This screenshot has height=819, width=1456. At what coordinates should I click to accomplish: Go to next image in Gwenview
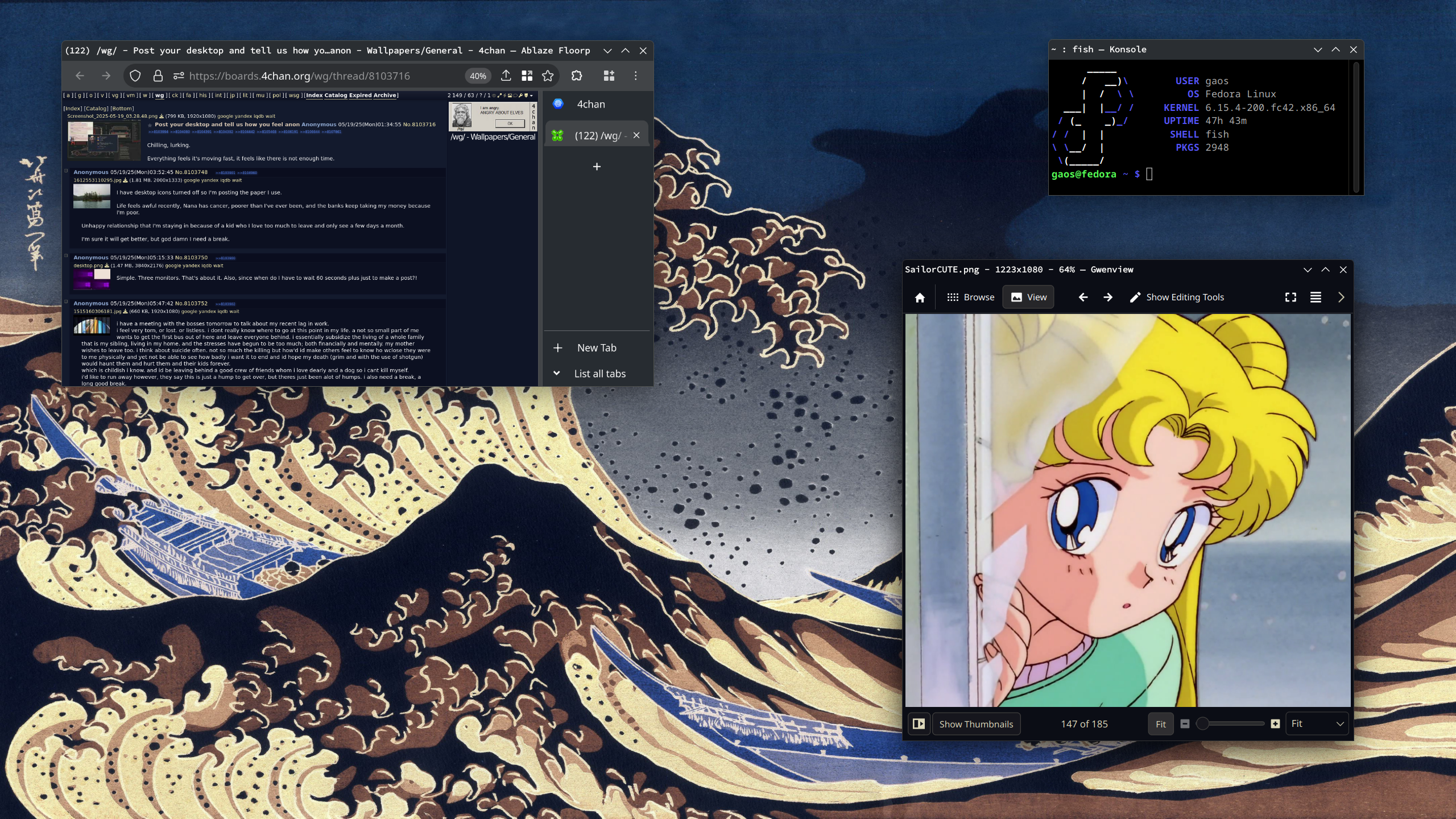1108,297
